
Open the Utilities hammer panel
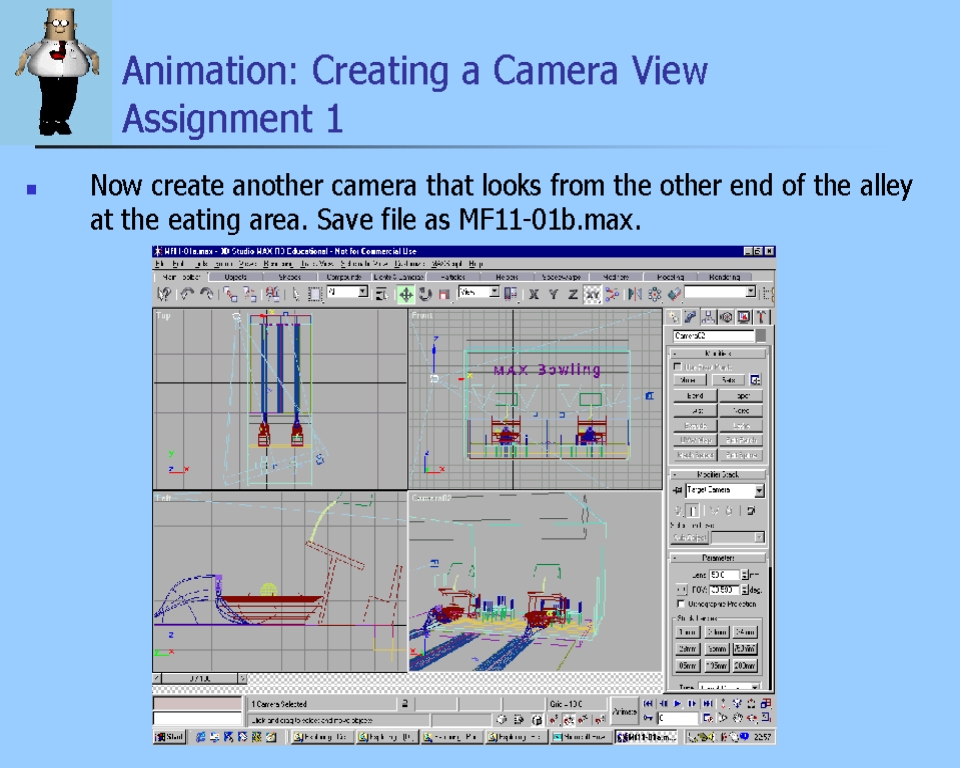click(761, 316)
